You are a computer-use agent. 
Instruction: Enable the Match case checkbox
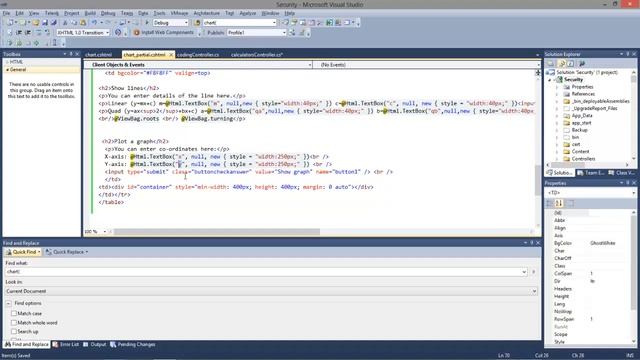click(x=14, y=313)
